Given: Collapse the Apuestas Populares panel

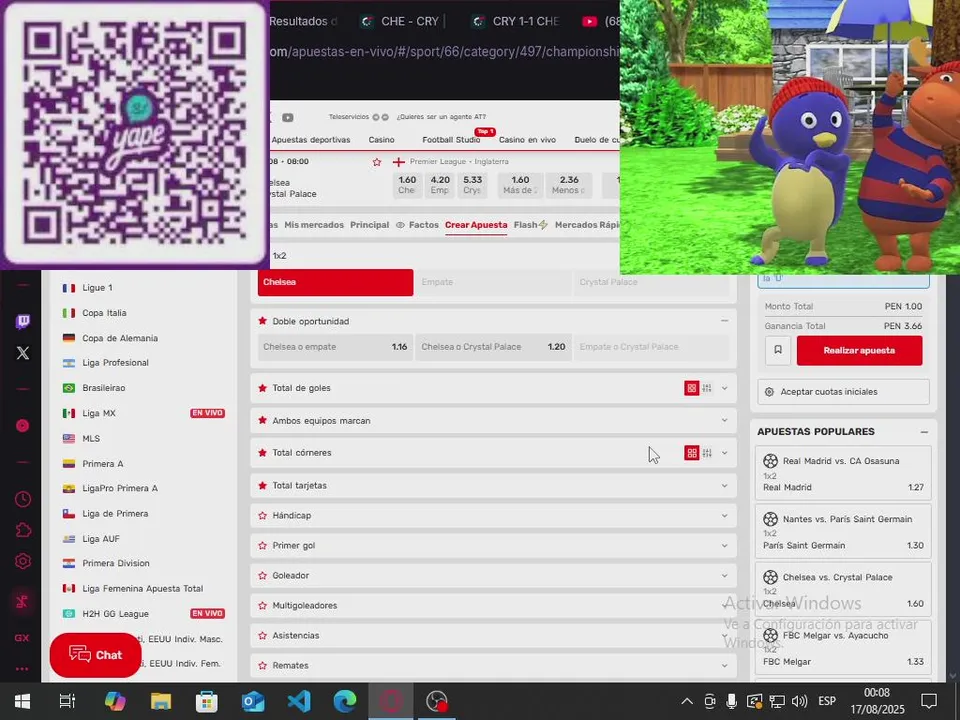Looking at the screenshot, I should pos(924,432).
